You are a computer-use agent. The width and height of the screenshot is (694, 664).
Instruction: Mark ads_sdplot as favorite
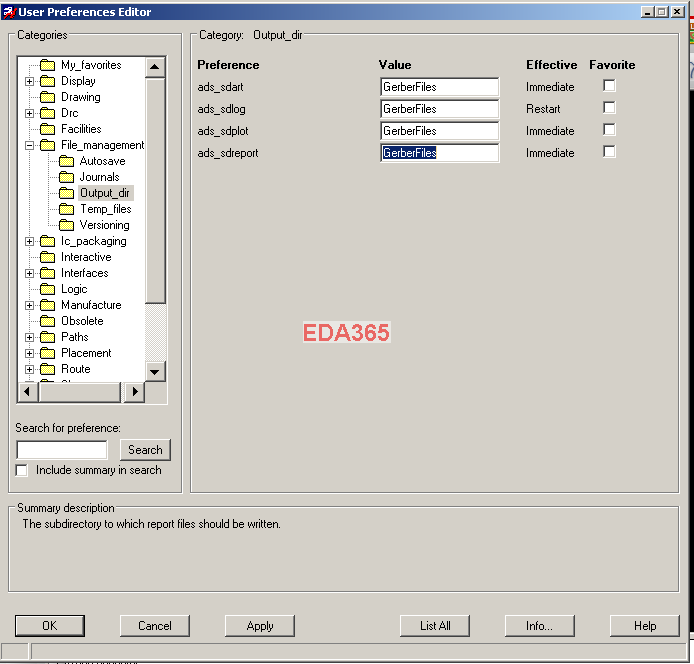(x=609, y=130)
